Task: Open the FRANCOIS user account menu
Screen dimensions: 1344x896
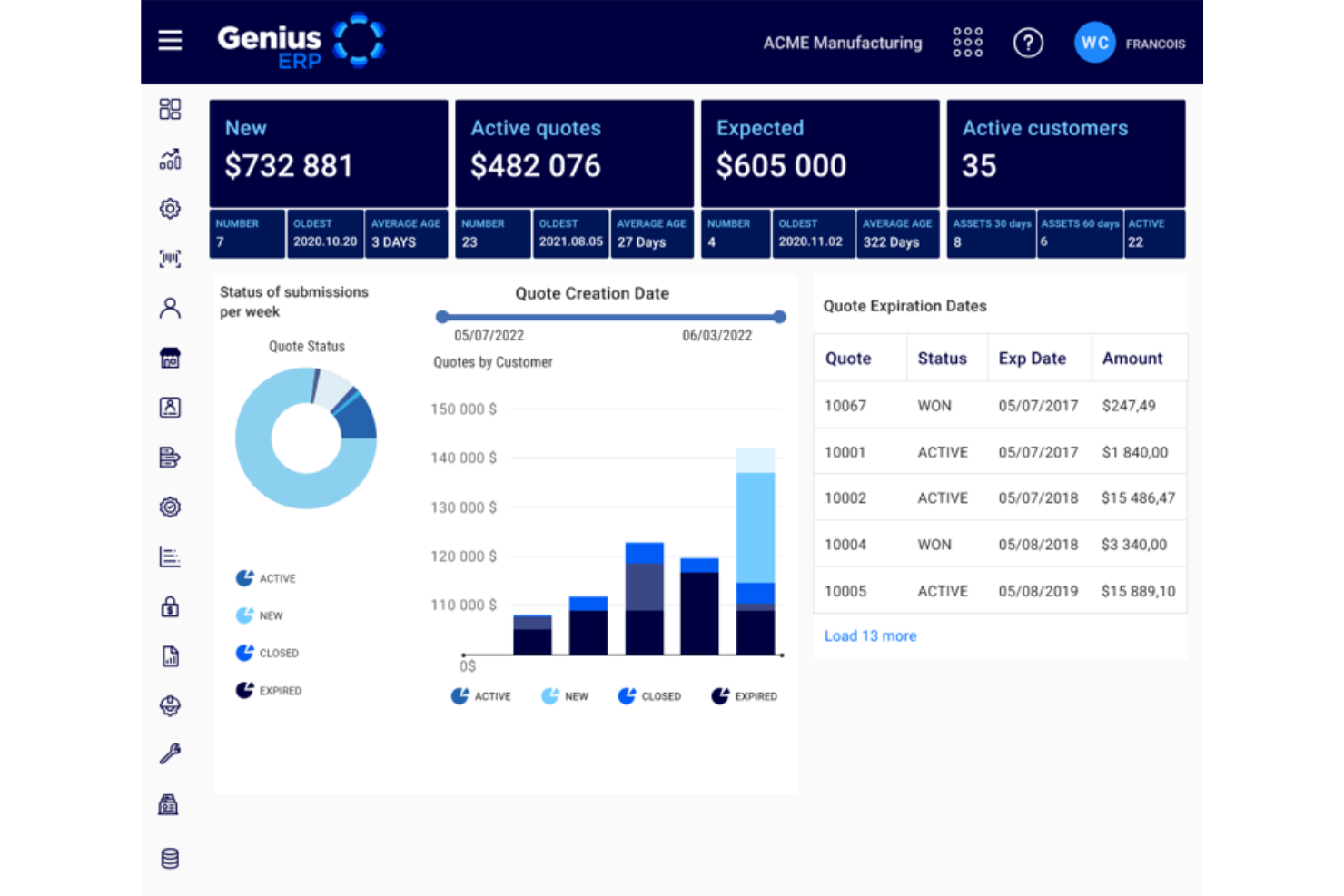Action: [1130, 43]
